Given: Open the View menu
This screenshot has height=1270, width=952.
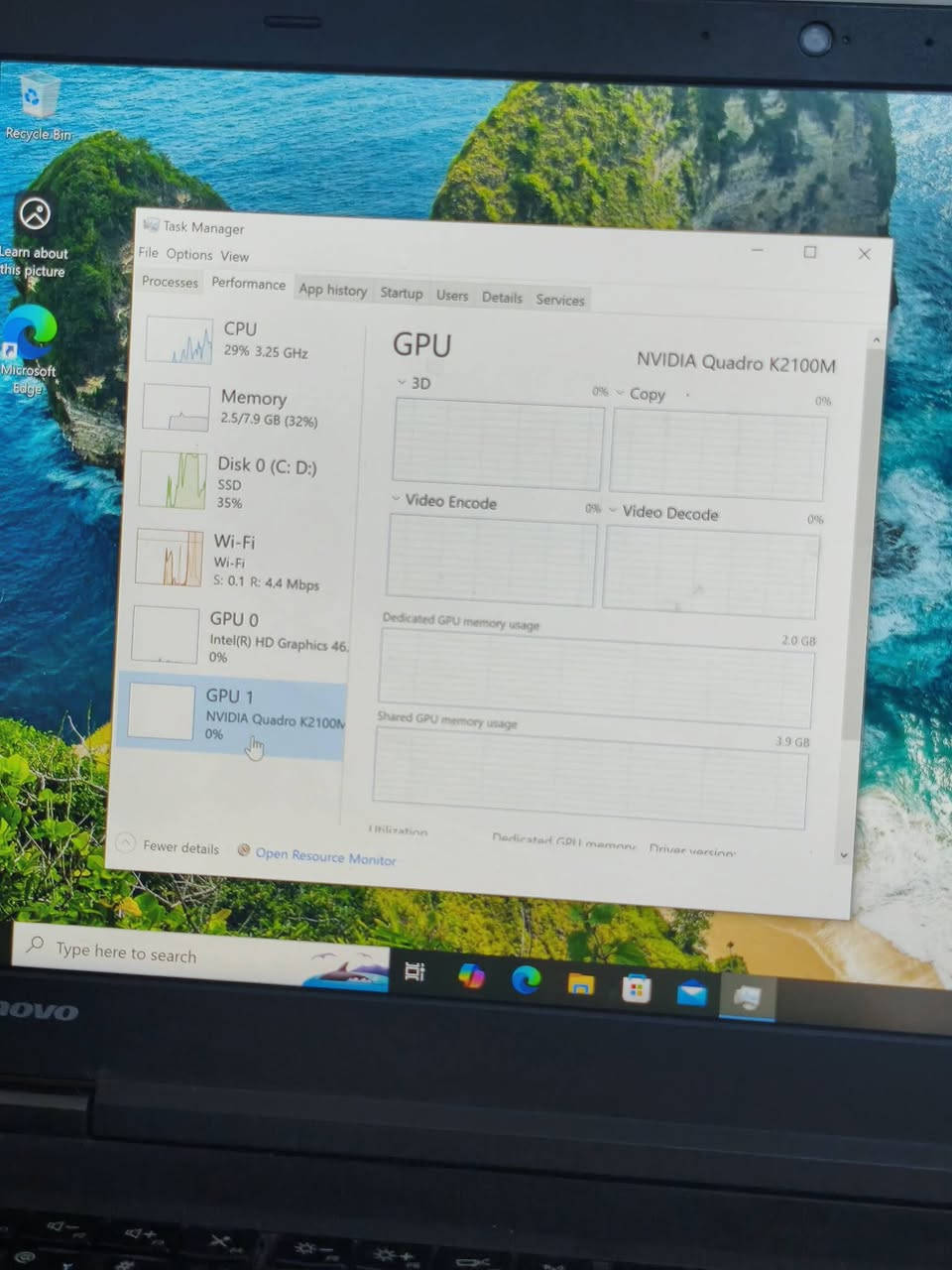Looking at the screenshot, I should pyautogui.click(x=235, y=256).
